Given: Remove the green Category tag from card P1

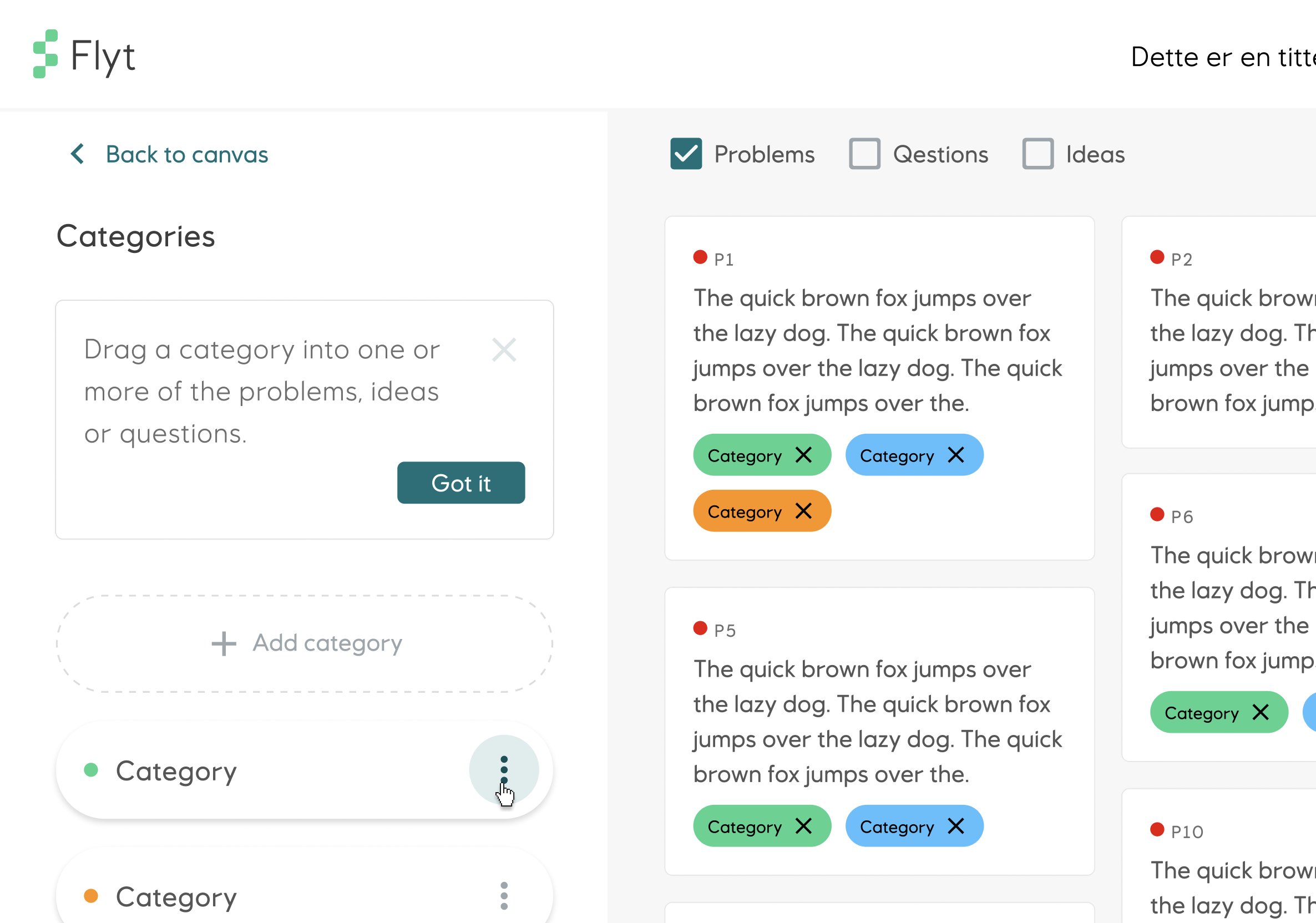Looking at the screenshot, I should [804, 455].
